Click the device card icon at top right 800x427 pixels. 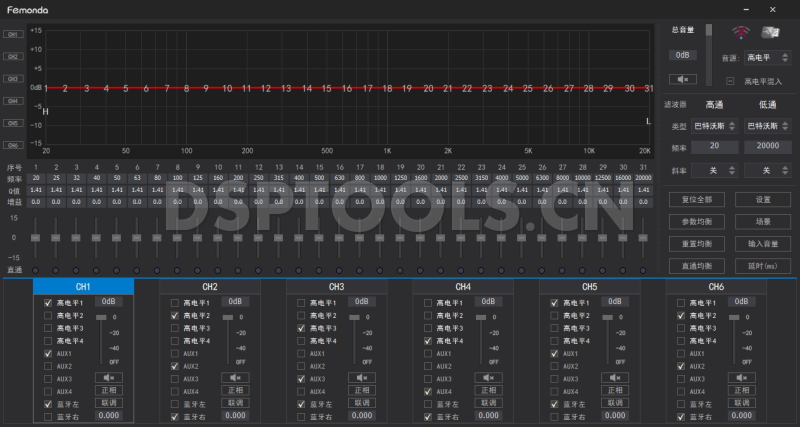point(771,35)
